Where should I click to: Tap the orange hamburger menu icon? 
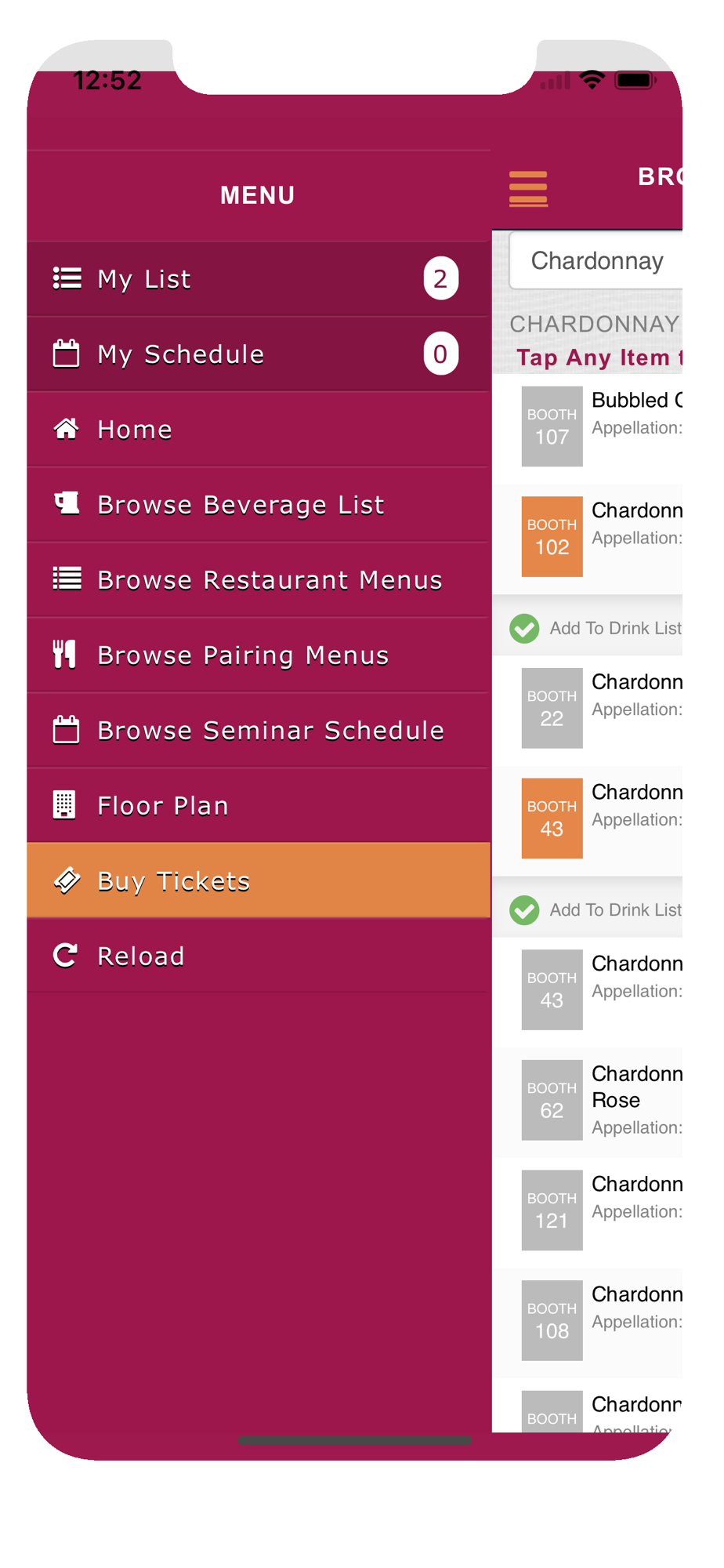[x=528, y=189]
